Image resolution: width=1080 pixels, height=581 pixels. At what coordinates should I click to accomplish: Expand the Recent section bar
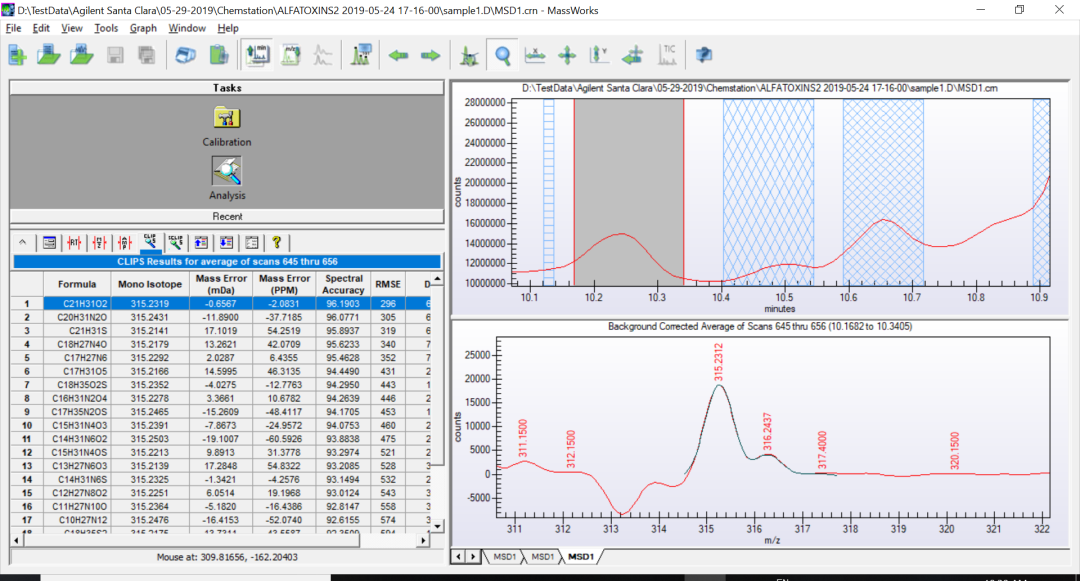coord(227,216)
